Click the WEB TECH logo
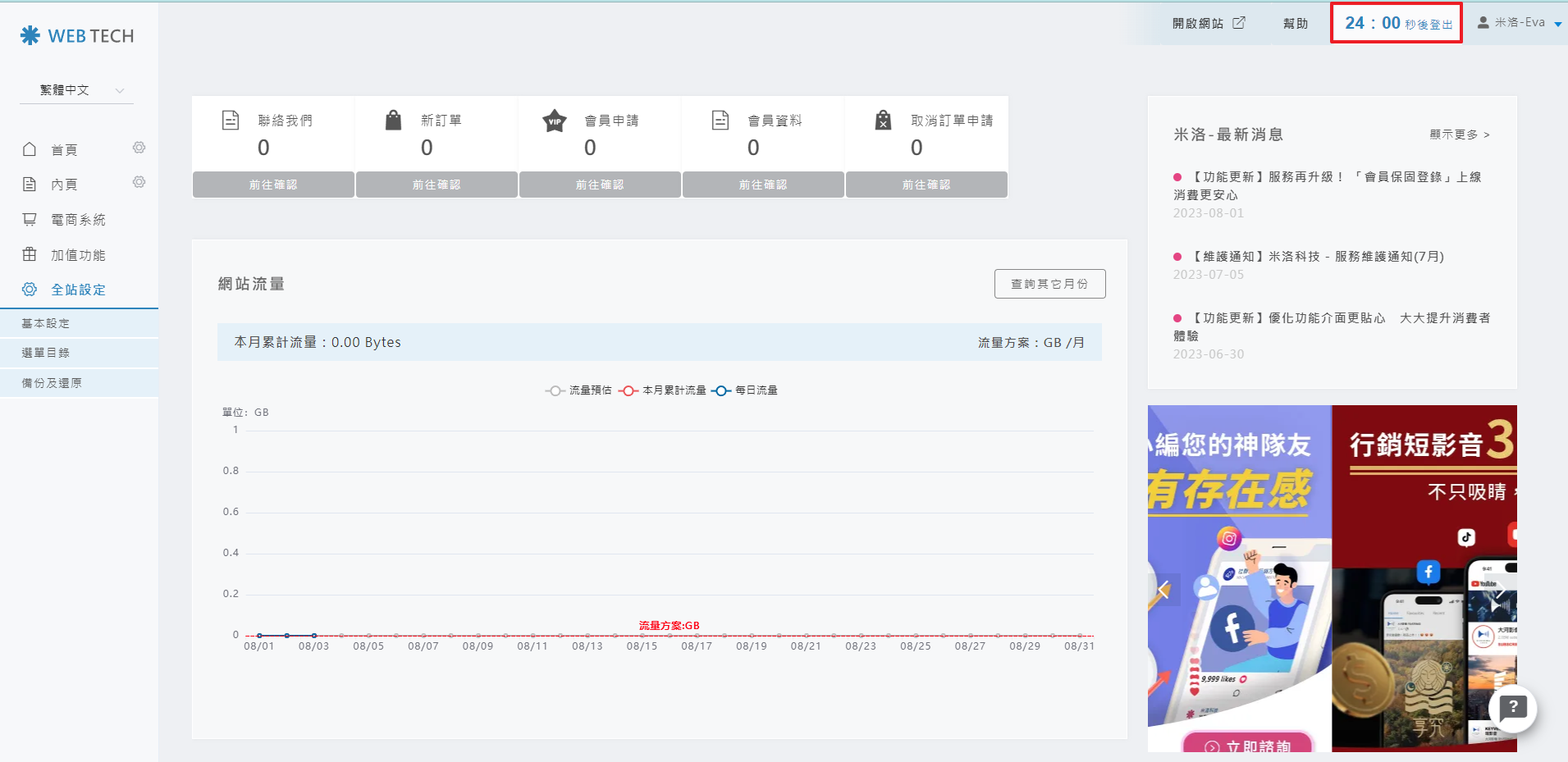Viewport: 1568px width, 762px height. [x=77, y=36]
